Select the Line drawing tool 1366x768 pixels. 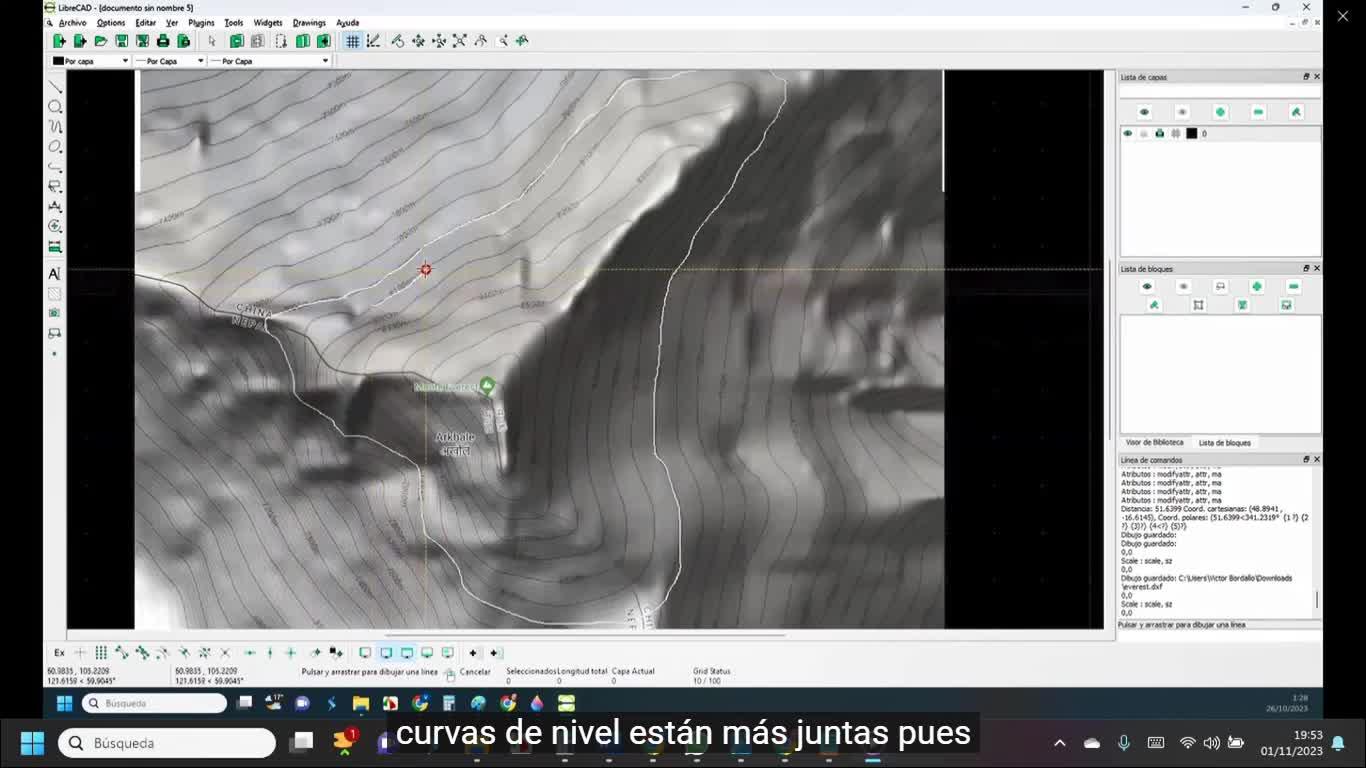click(x=55, y=87)
